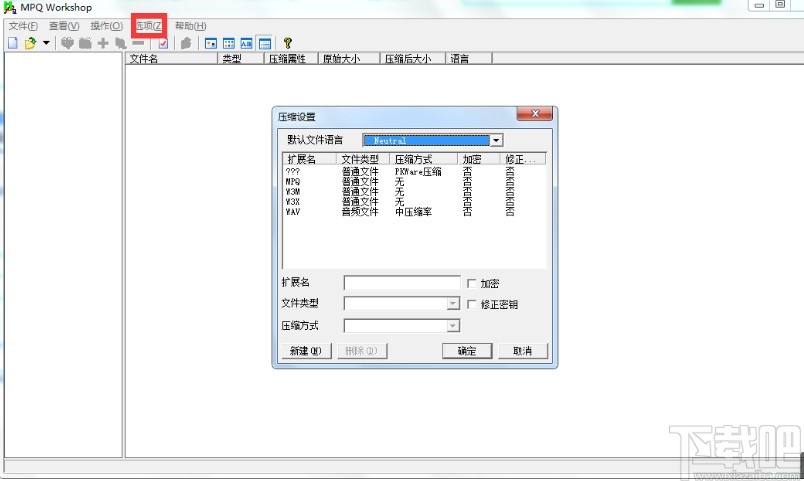Enable the 修正密钥 checkbox
804x481 pixels.
point(472,305)
